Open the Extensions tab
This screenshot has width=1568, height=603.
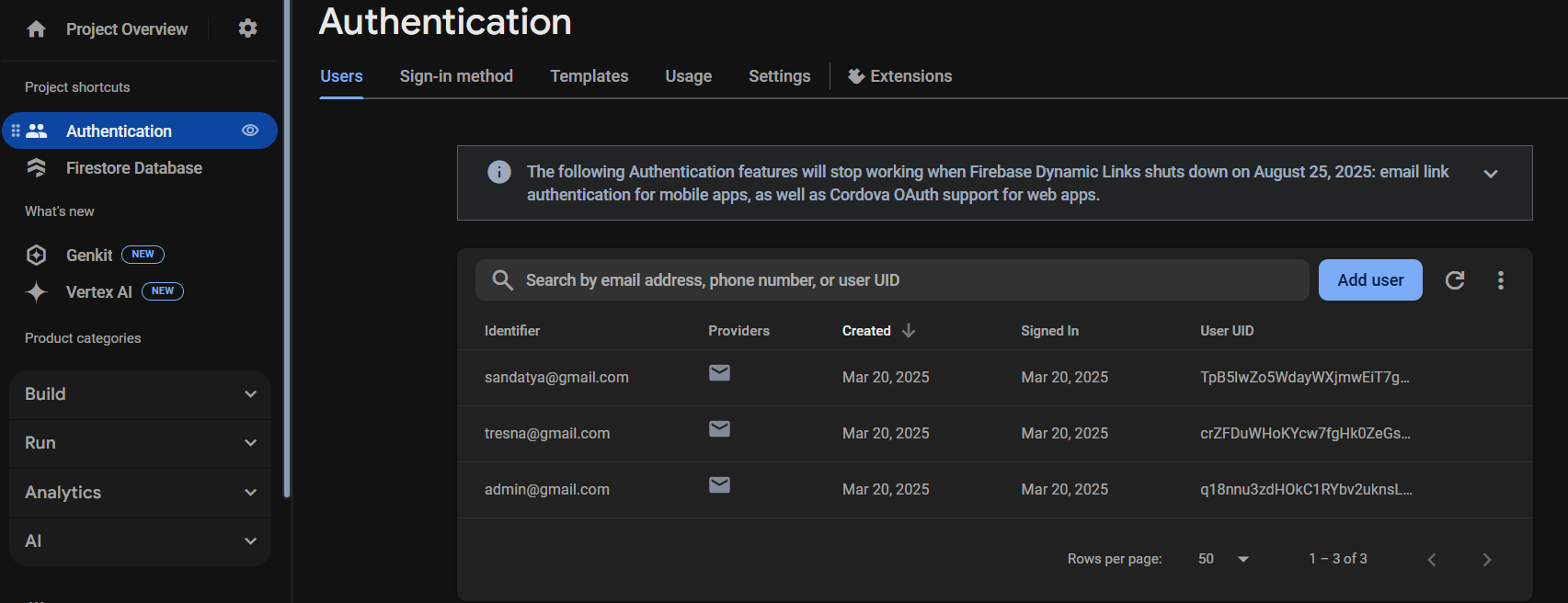point(900,76)
